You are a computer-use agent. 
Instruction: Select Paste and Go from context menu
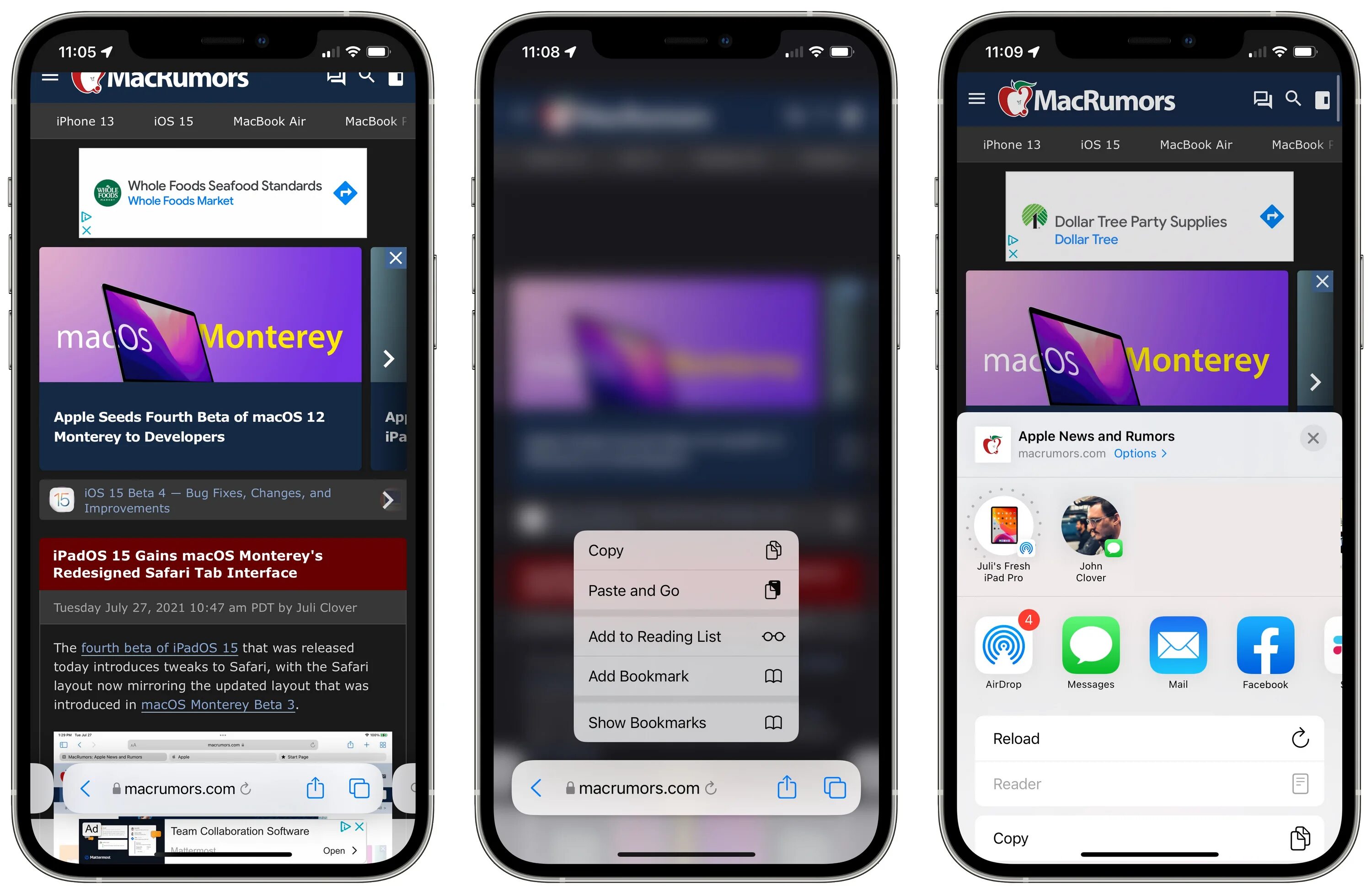[687, 591]
